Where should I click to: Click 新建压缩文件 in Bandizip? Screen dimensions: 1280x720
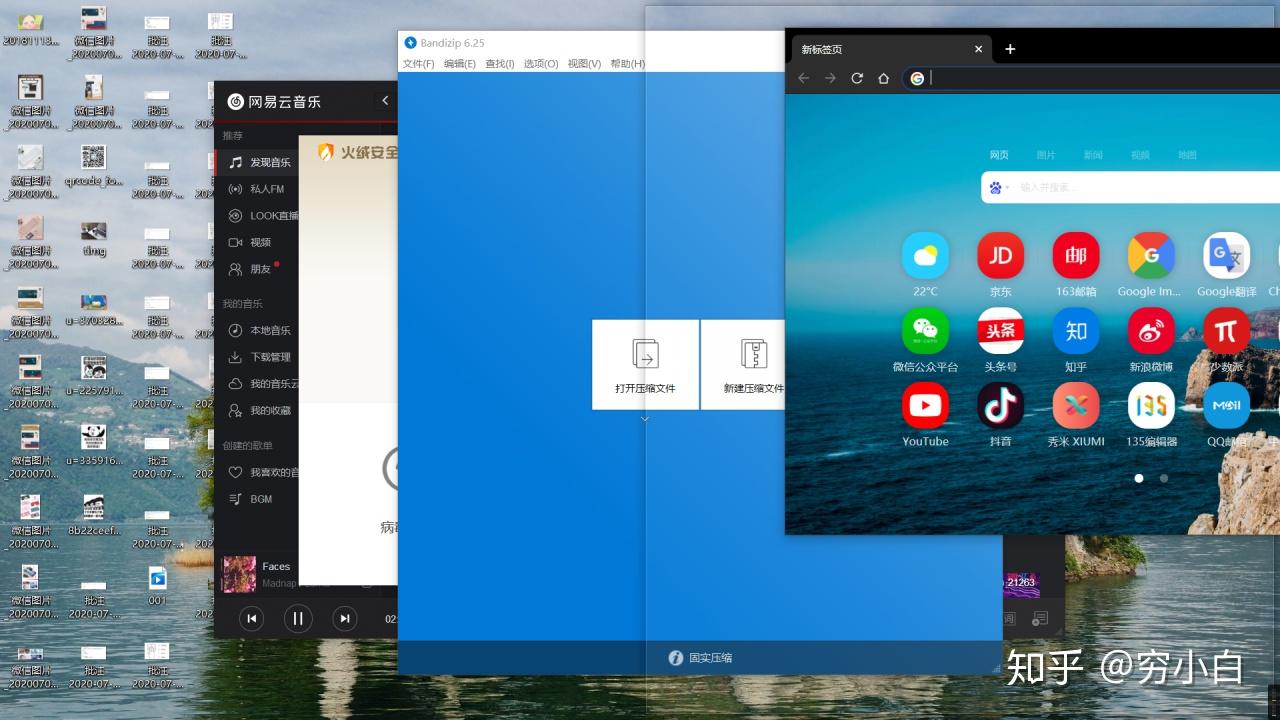742,364
